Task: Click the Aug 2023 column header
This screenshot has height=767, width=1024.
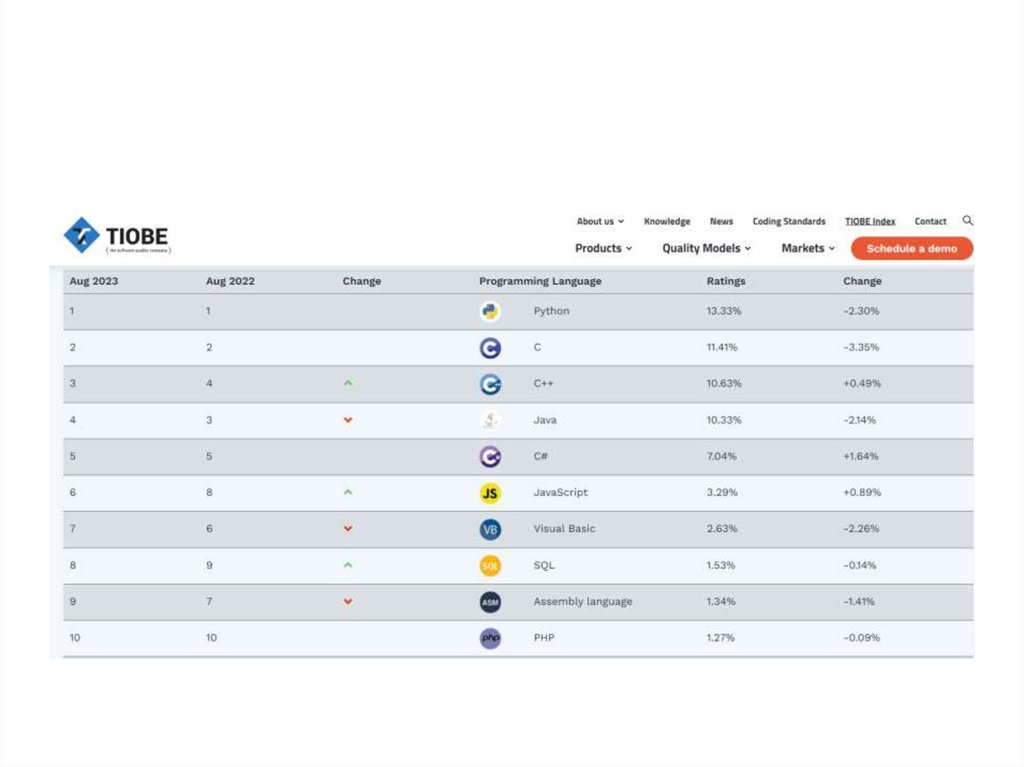Action: click(94, 281)
